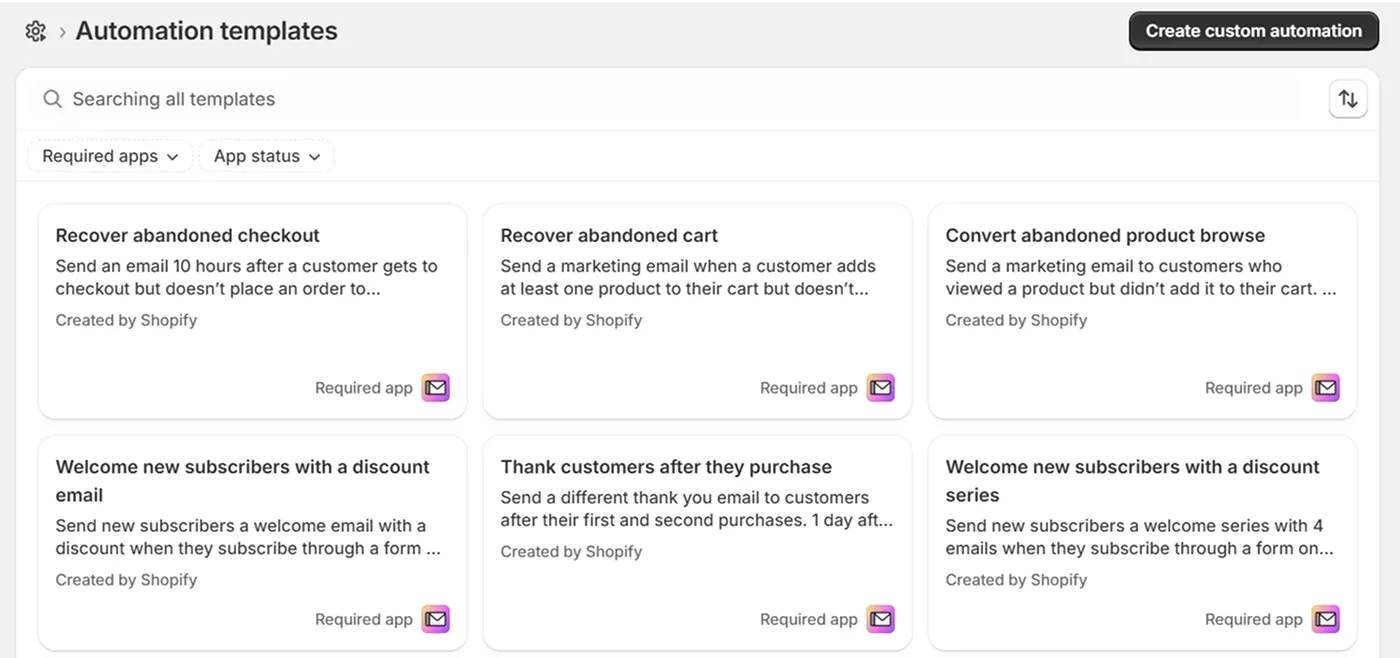The image size is (1400, 658).
Task: Click the email icon on Welcome subscribers discount email
Action: point(436,619)
